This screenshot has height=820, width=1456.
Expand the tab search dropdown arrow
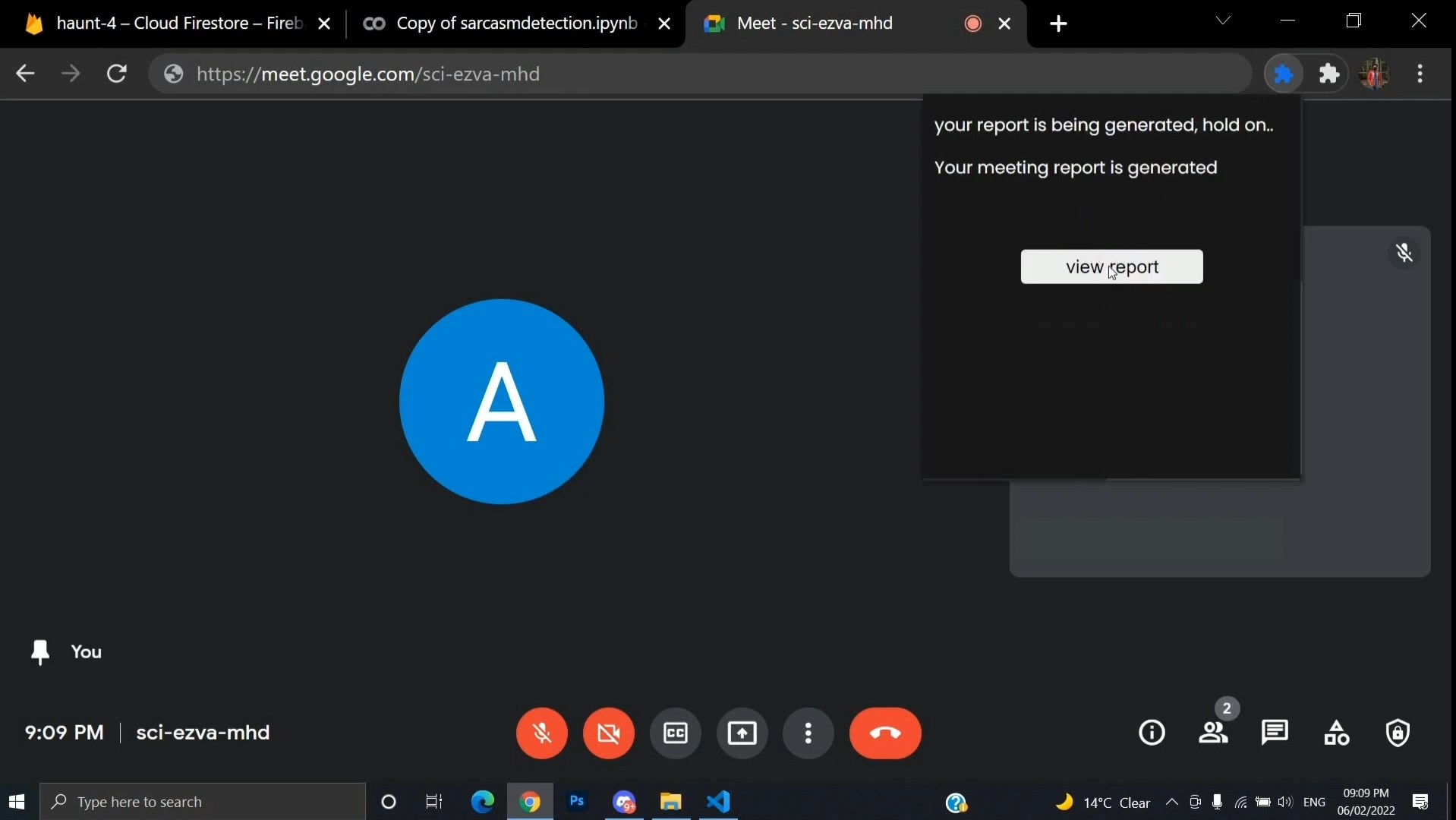click(x=1223, y=21)
